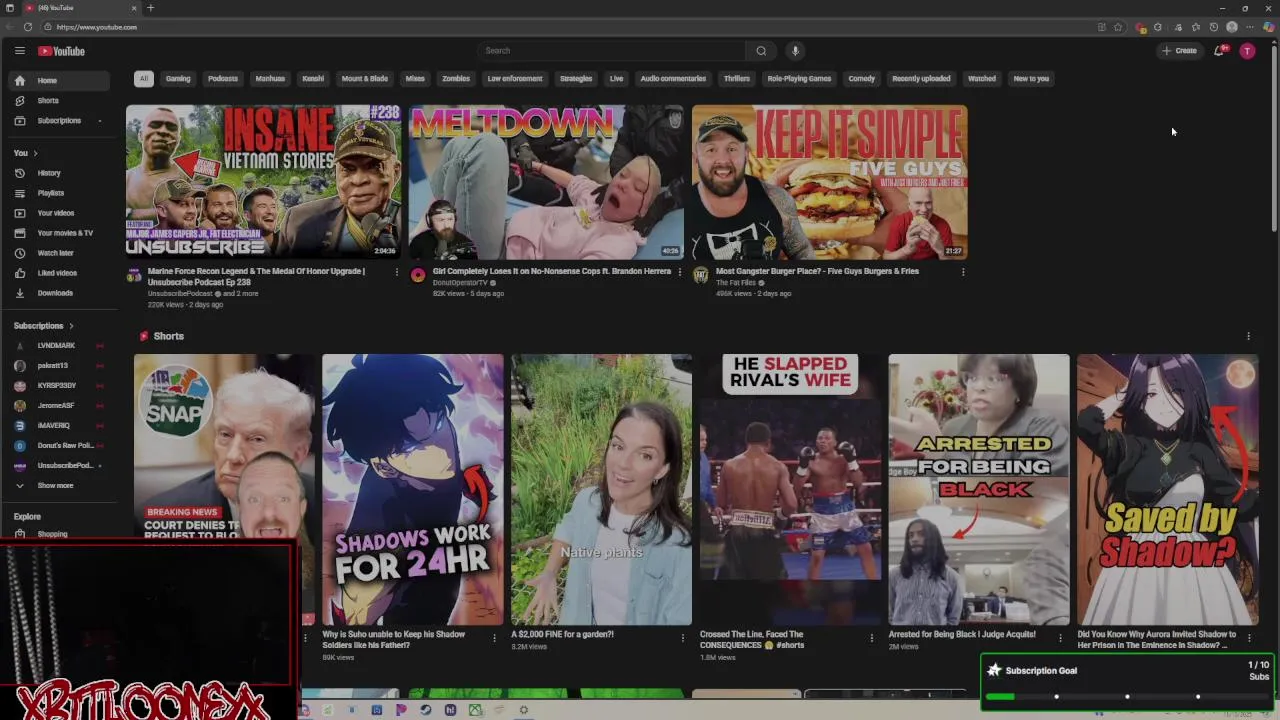Open Home in the sidebar
Viewport: 1280px width, 720px height.
[59, 80]
